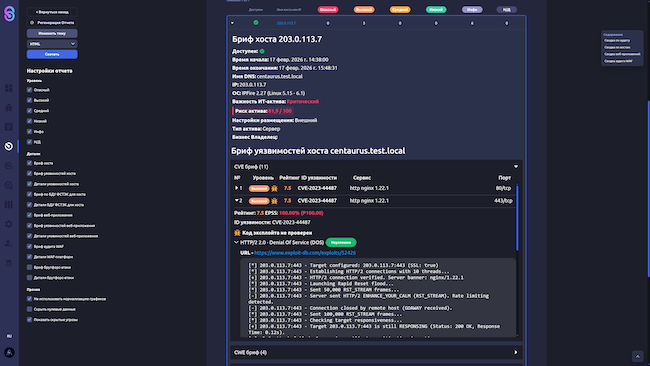Open the gear settings icon in sidebar
650x366 pixels.
point(9,224)
